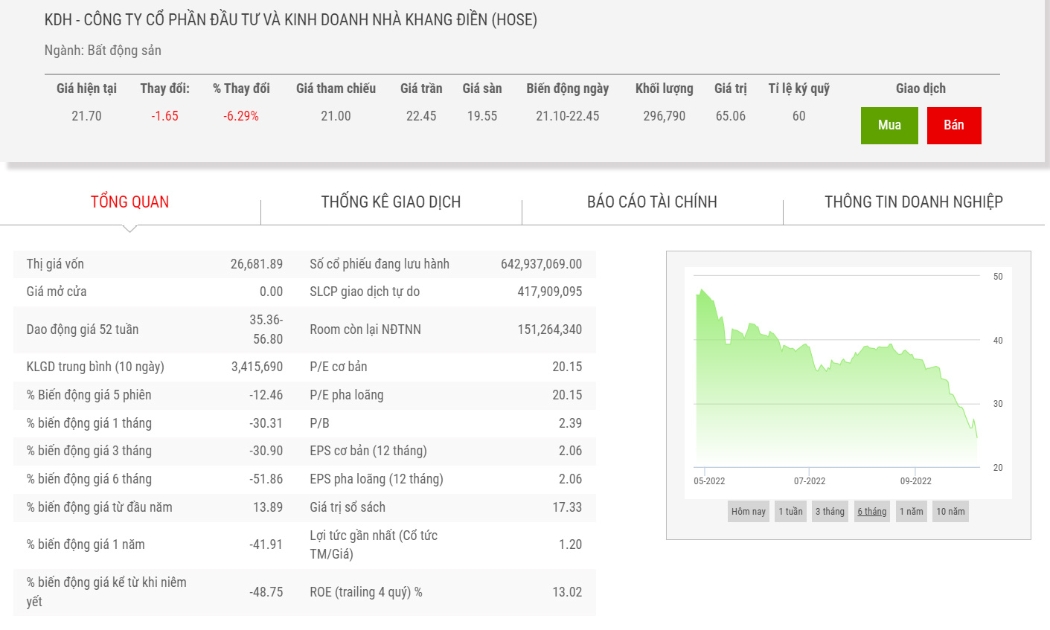Switch to THỐNG KÊ GIAO DỊCH tab
1050x630 pixels.
pos(391,202)
